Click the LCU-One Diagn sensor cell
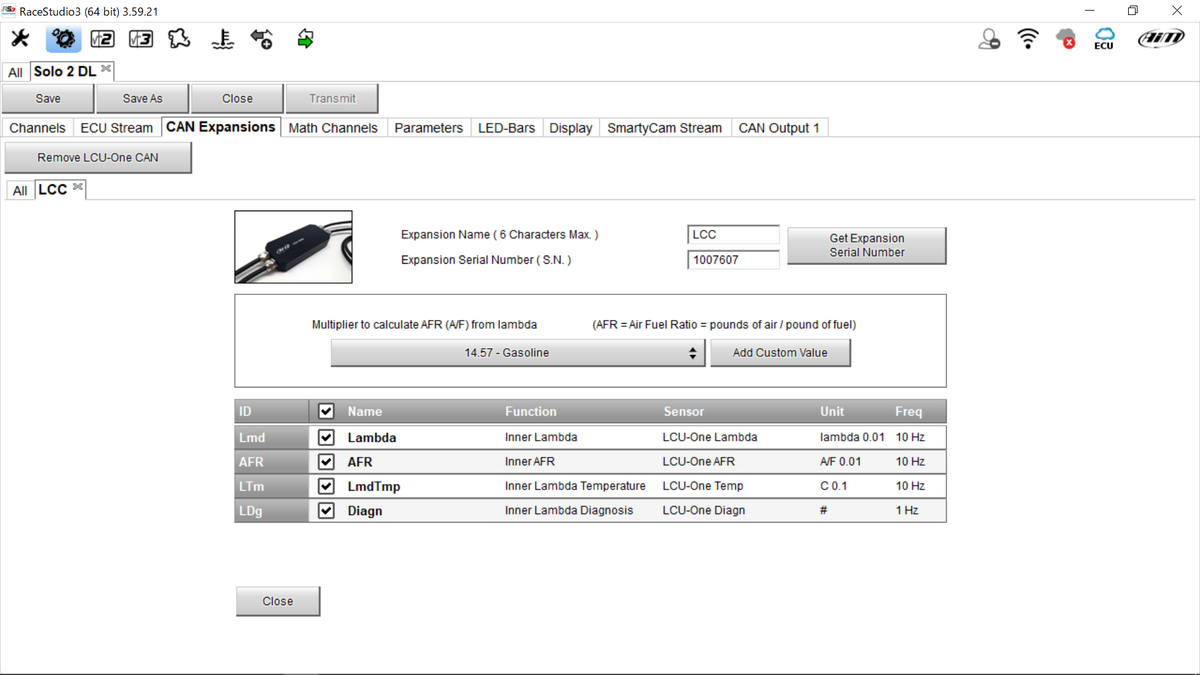Image resolution: width=1200 pixels, height=675 pixels. 704,511
